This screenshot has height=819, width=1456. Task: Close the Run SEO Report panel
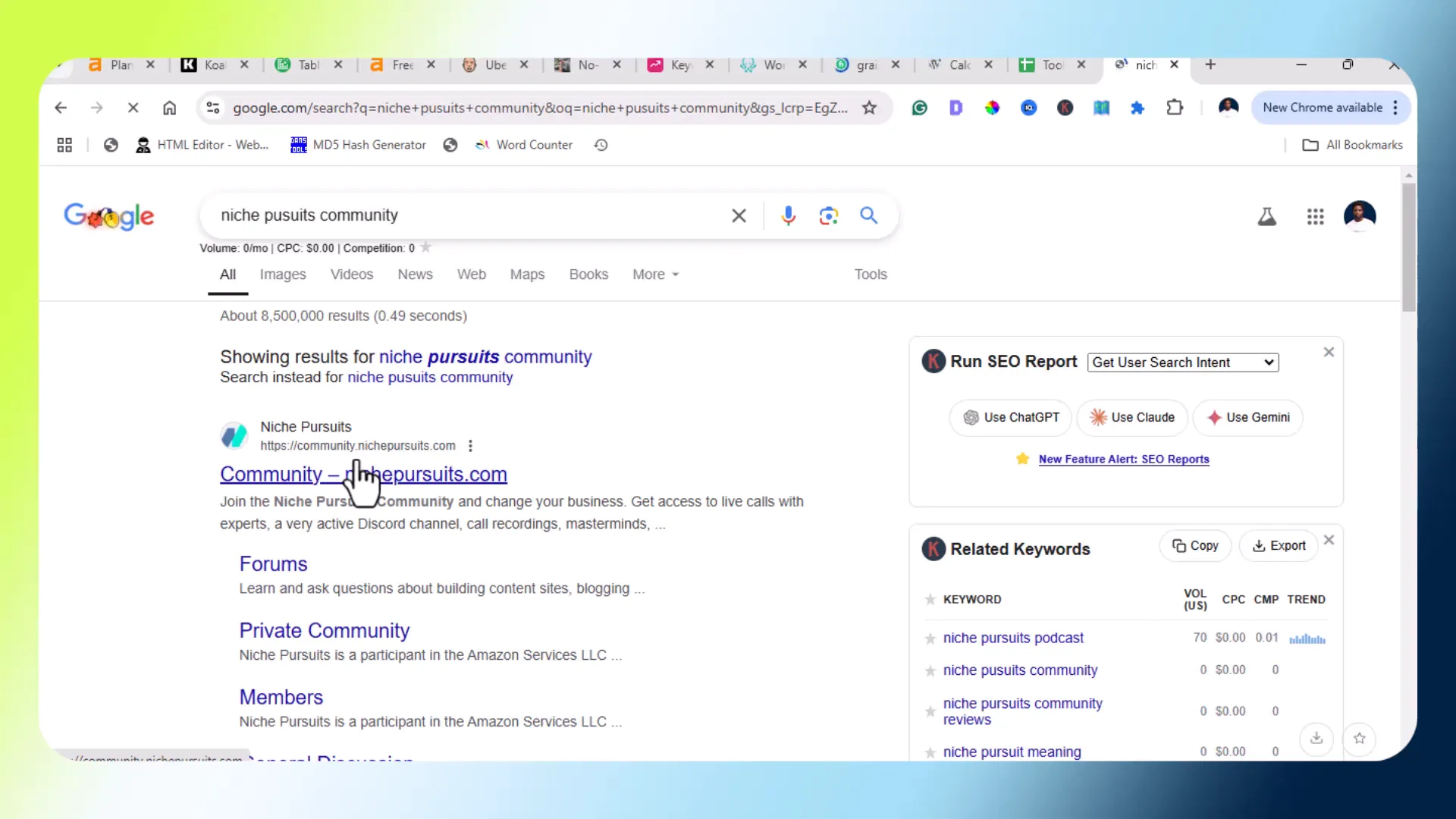tap(1329, 352)
